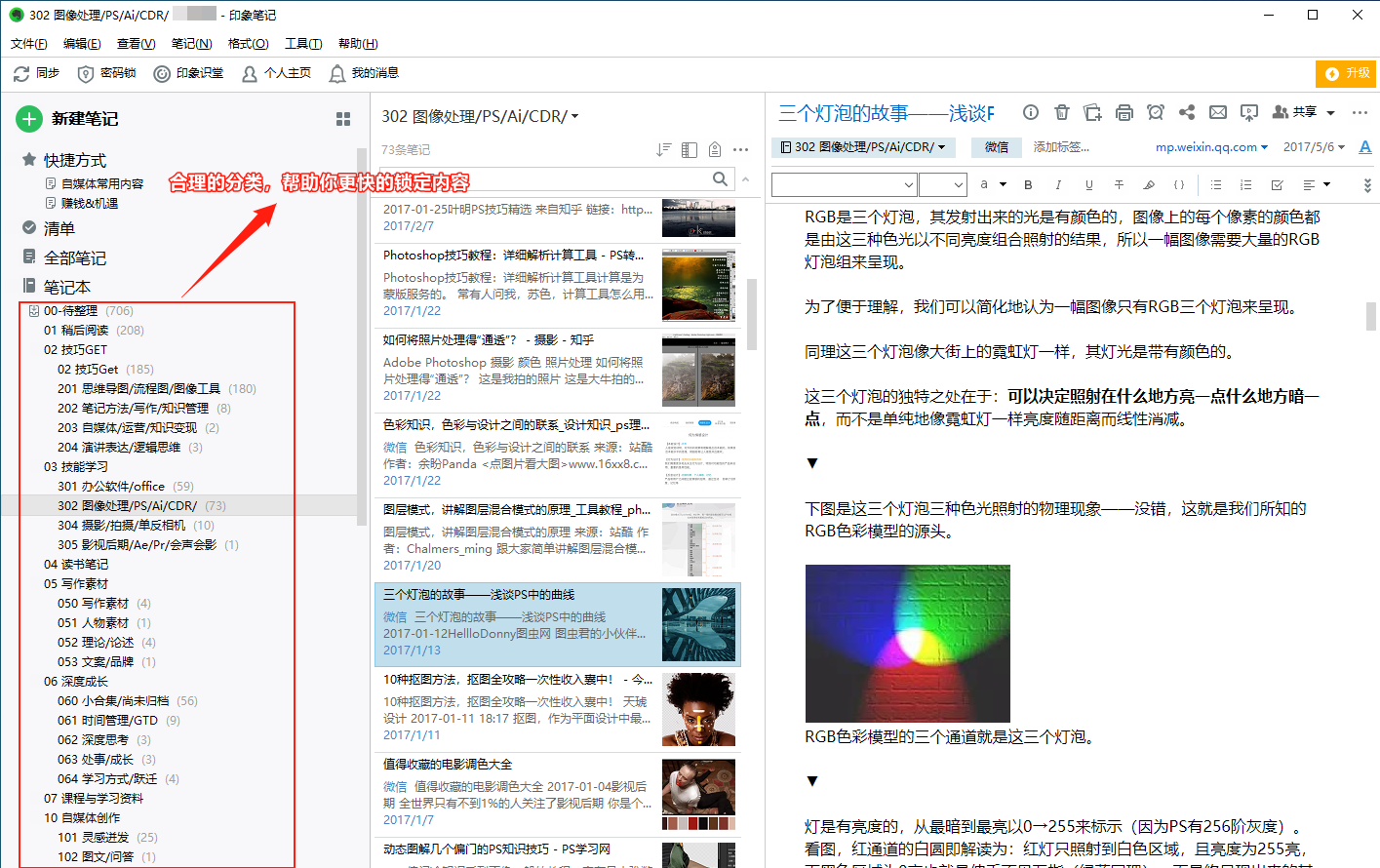The width and height of the screenshot is (1380, 868).
Task: Select the 301 办公软件/office notebook
Action: pyautogui.click(x=126, y=486)
